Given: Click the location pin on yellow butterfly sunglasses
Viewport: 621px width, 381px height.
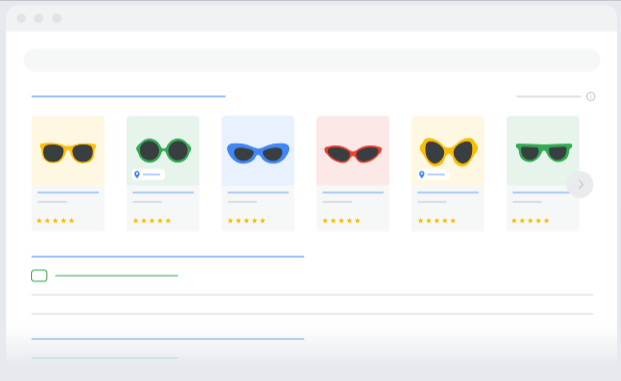Looking at the screenshot, I should [422, 174].
